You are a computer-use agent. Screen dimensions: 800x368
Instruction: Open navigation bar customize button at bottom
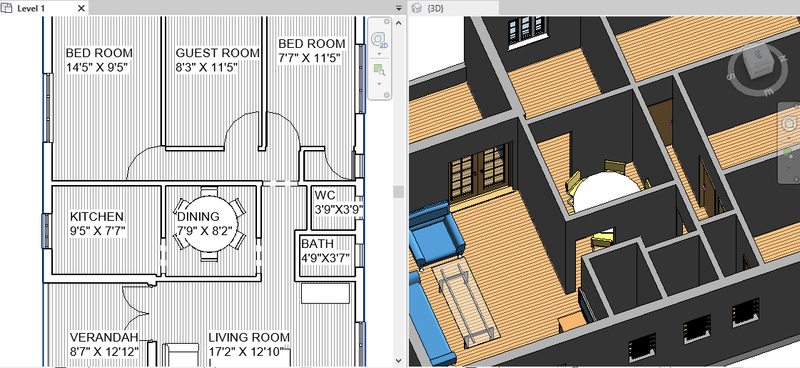(x=387, y=95)
